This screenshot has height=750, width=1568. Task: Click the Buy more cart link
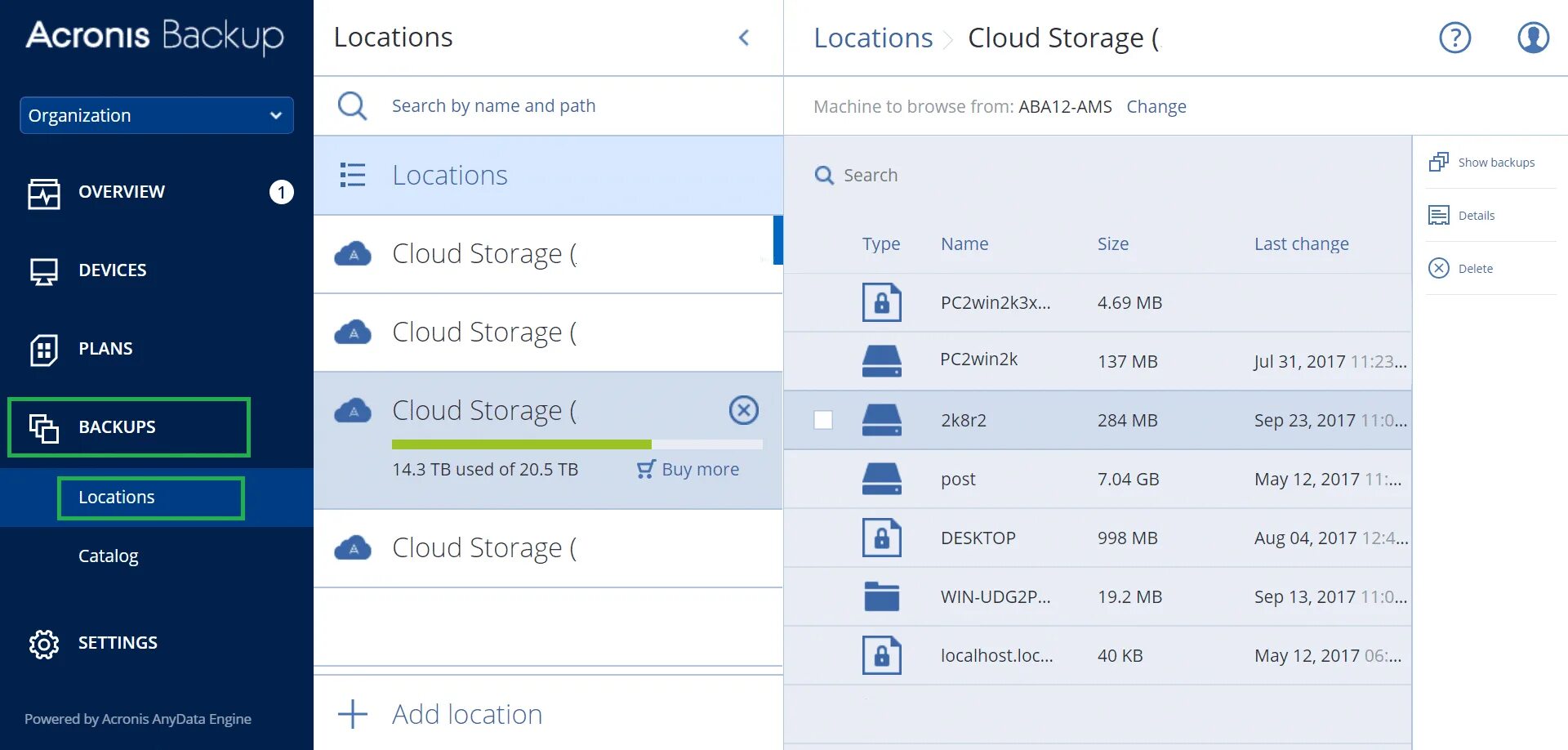[x=688, y=469]
